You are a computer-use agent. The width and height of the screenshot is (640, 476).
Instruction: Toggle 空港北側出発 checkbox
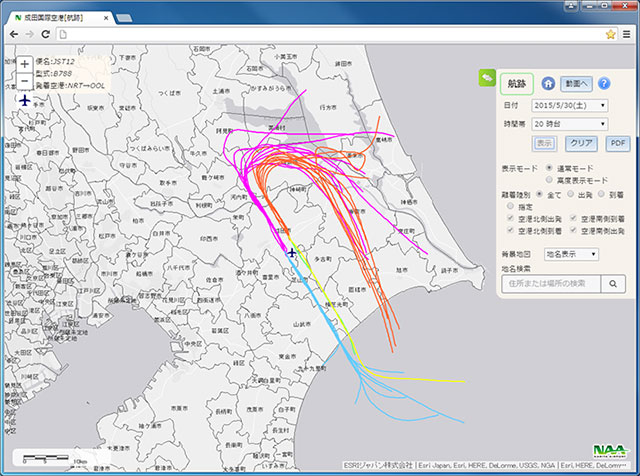tap(508, 218)
